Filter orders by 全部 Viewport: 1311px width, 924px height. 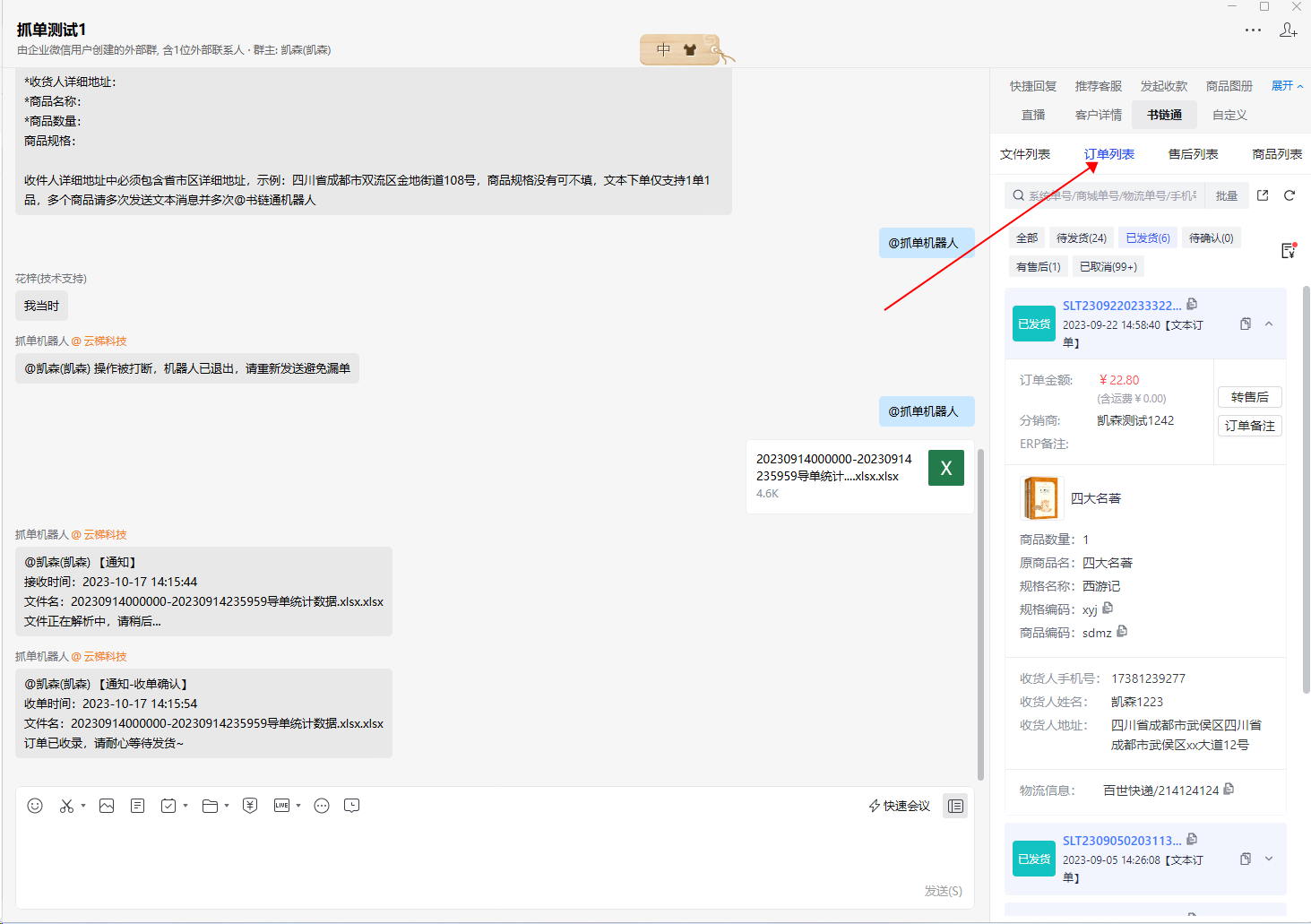tap(1027, 237)
